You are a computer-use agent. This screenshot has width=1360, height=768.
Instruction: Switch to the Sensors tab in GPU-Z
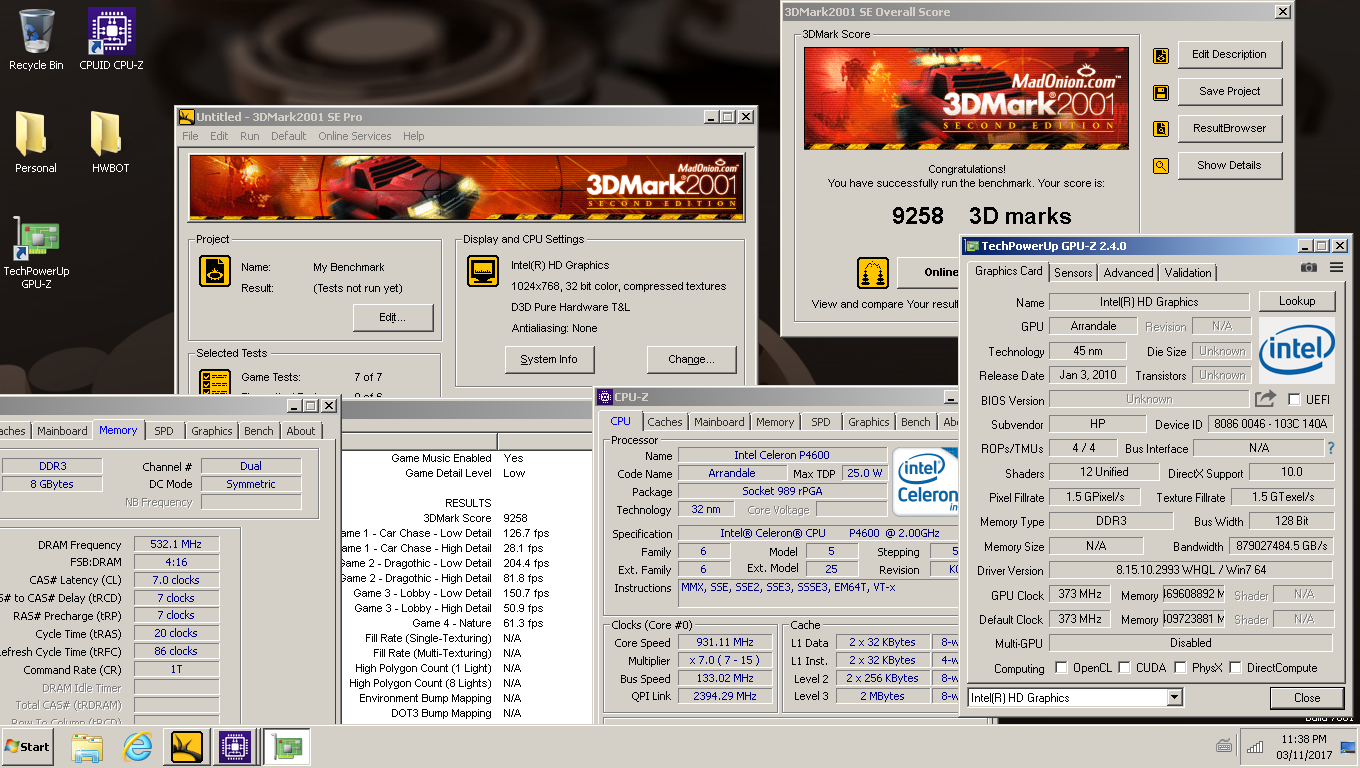pos(1073,272)
